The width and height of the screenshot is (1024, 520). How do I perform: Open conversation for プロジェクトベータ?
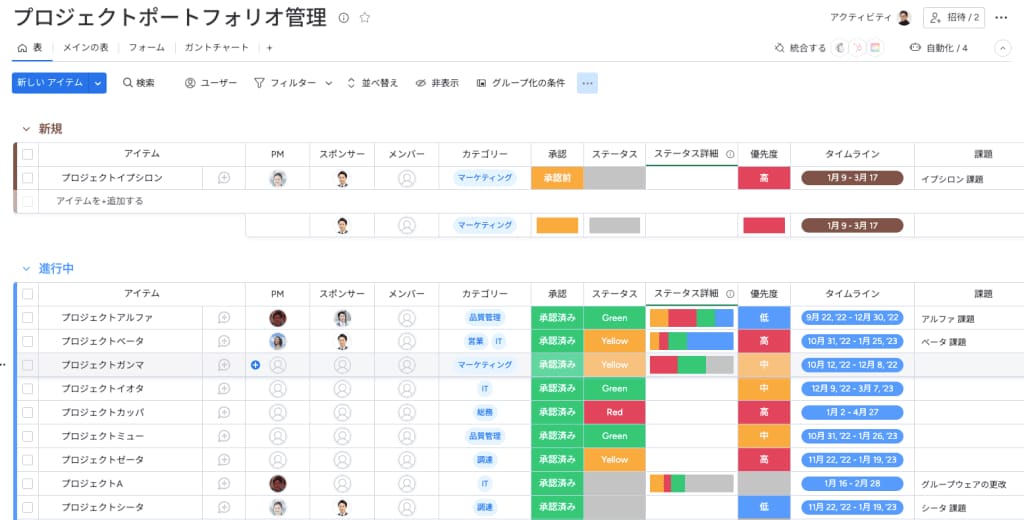tap(224, 341)
